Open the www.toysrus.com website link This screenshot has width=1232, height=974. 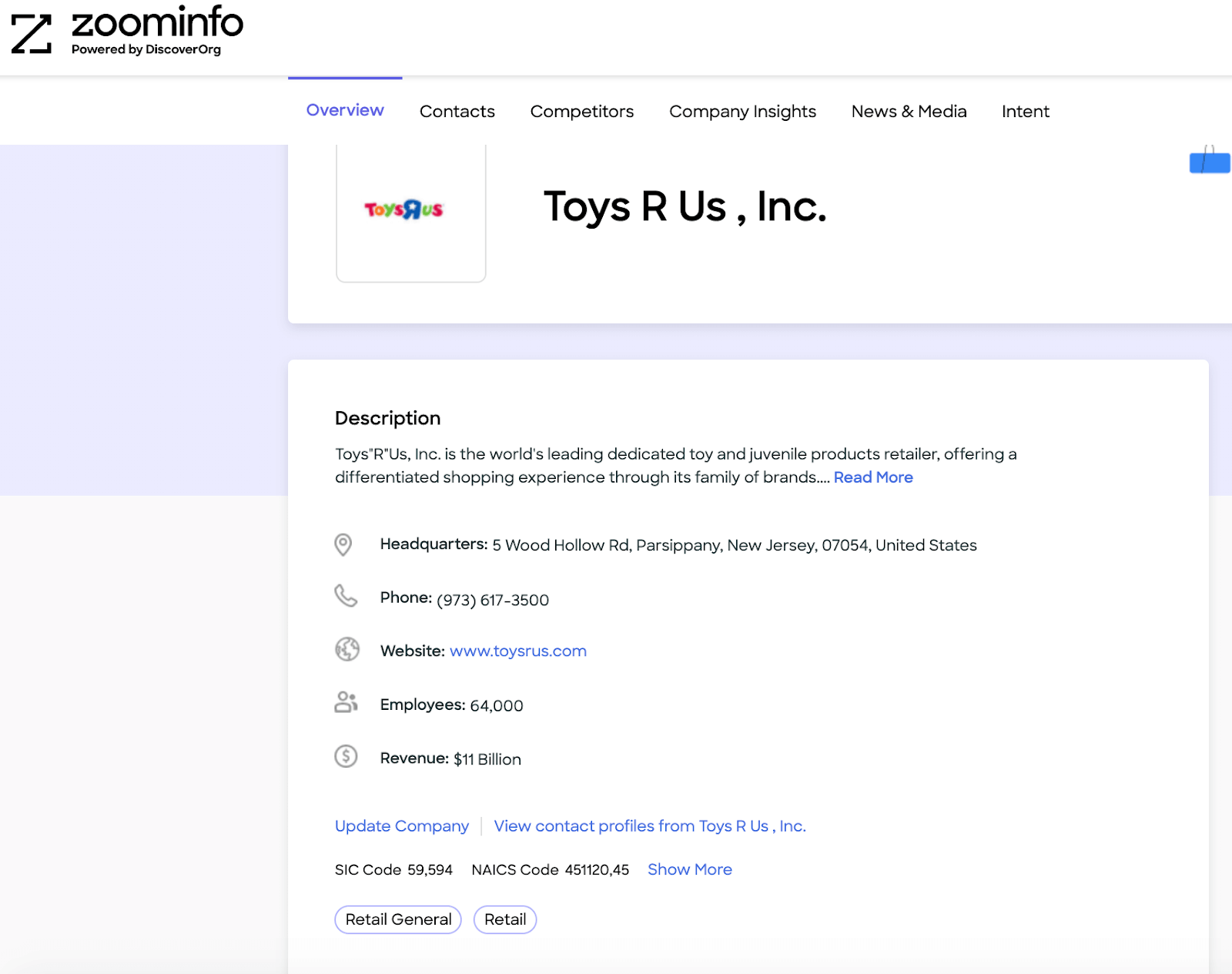(x=518, y=651)
